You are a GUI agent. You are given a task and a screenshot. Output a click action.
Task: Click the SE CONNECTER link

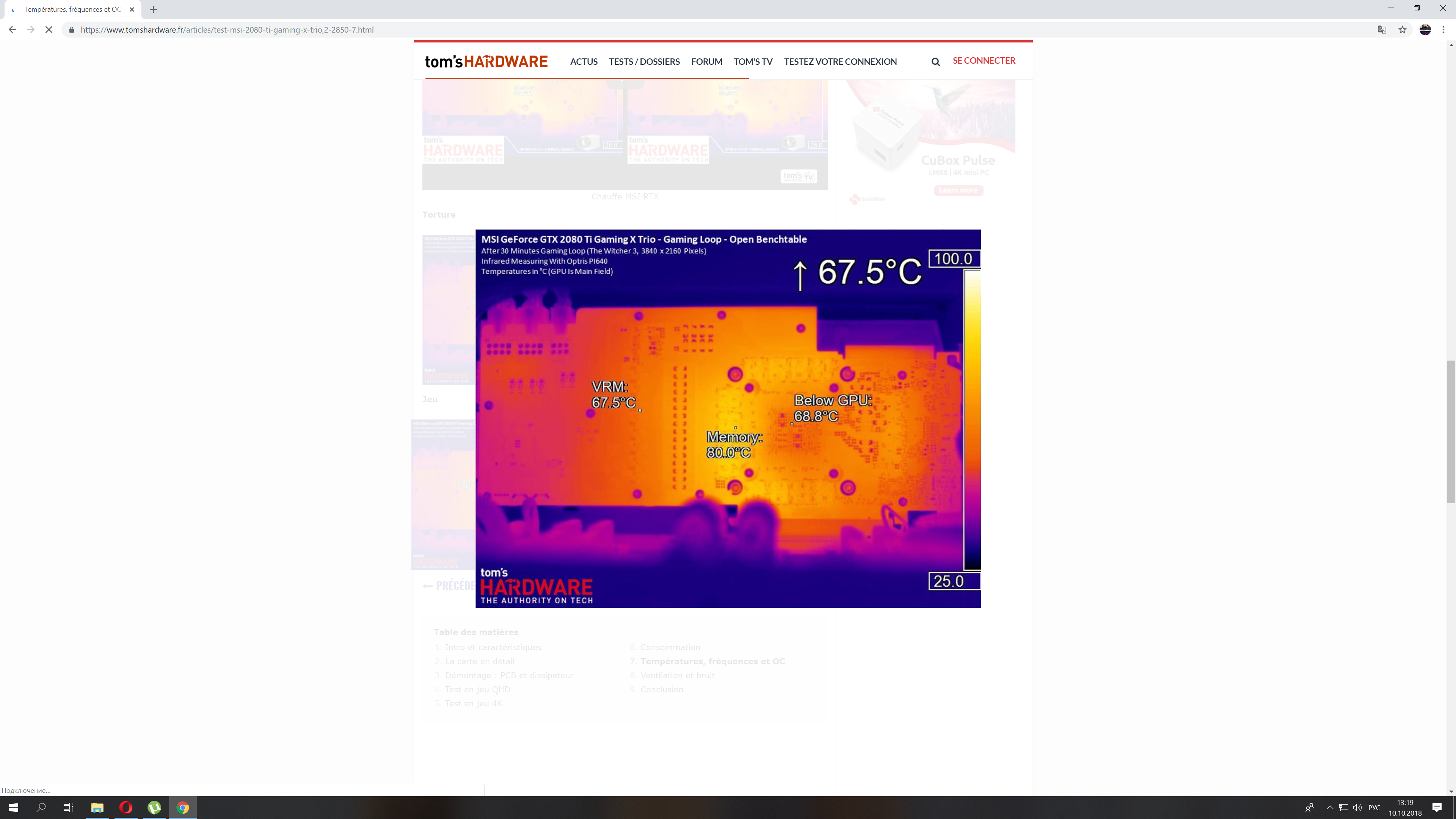coord(984,61)
